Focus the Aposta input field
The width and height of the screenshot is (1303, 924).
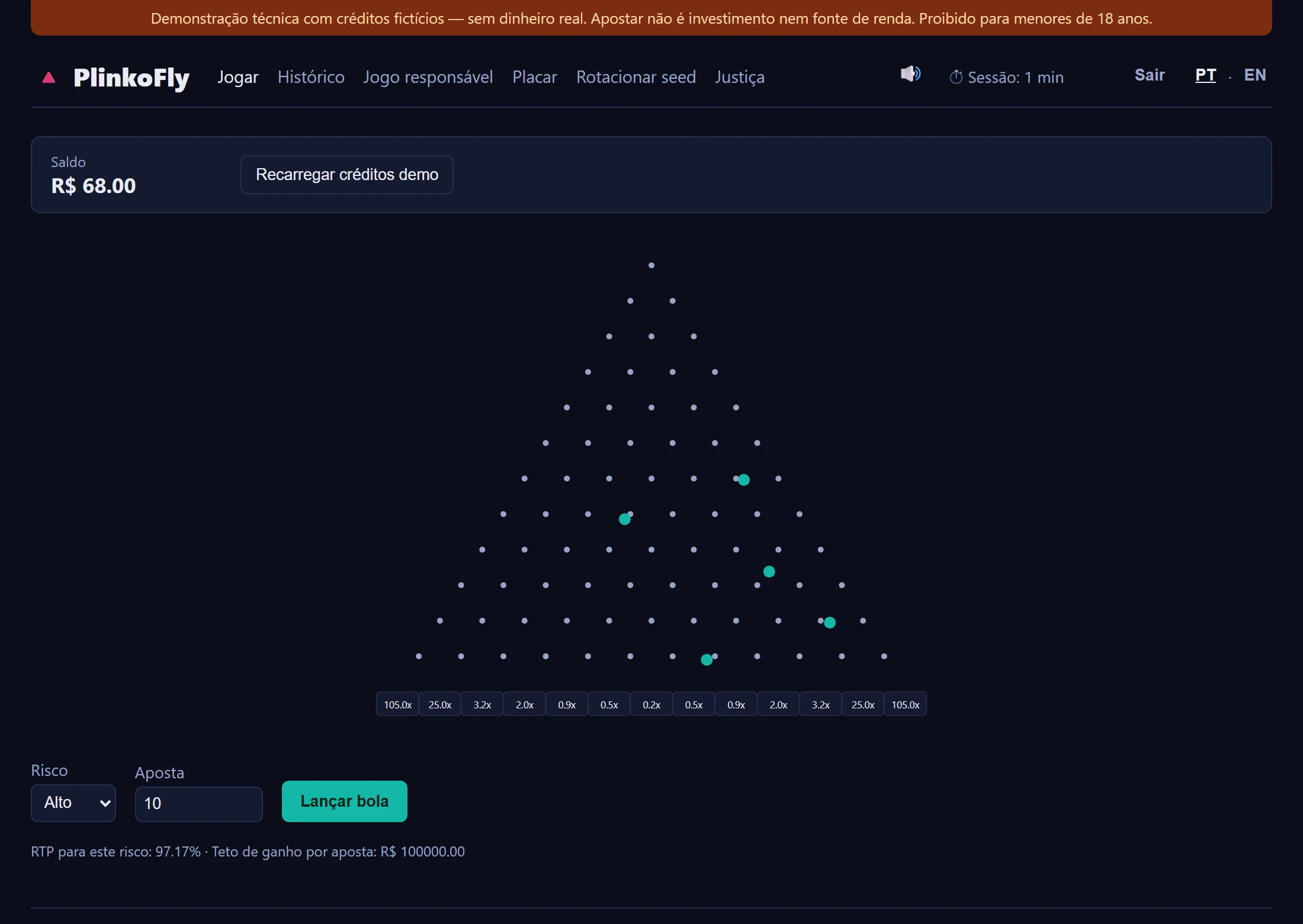(x=199, y=804)
